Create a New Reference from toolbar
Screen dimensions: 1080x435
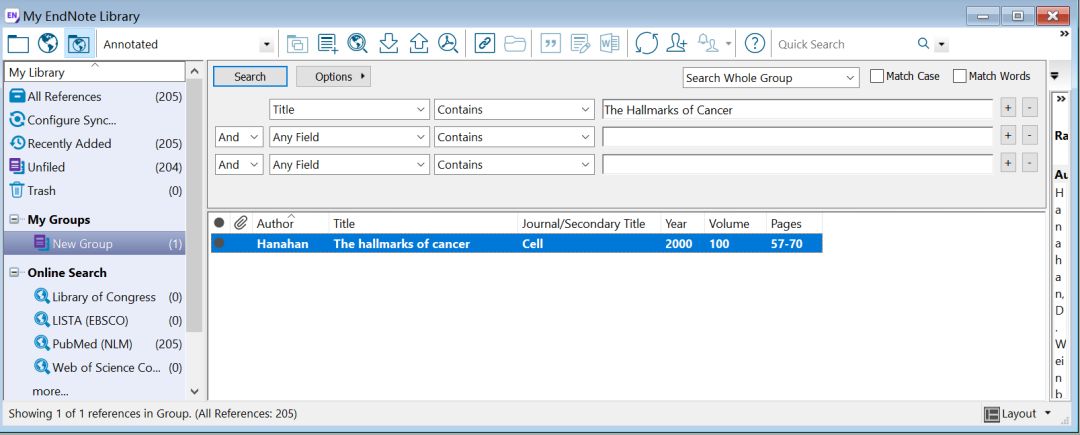pos(328,44)
